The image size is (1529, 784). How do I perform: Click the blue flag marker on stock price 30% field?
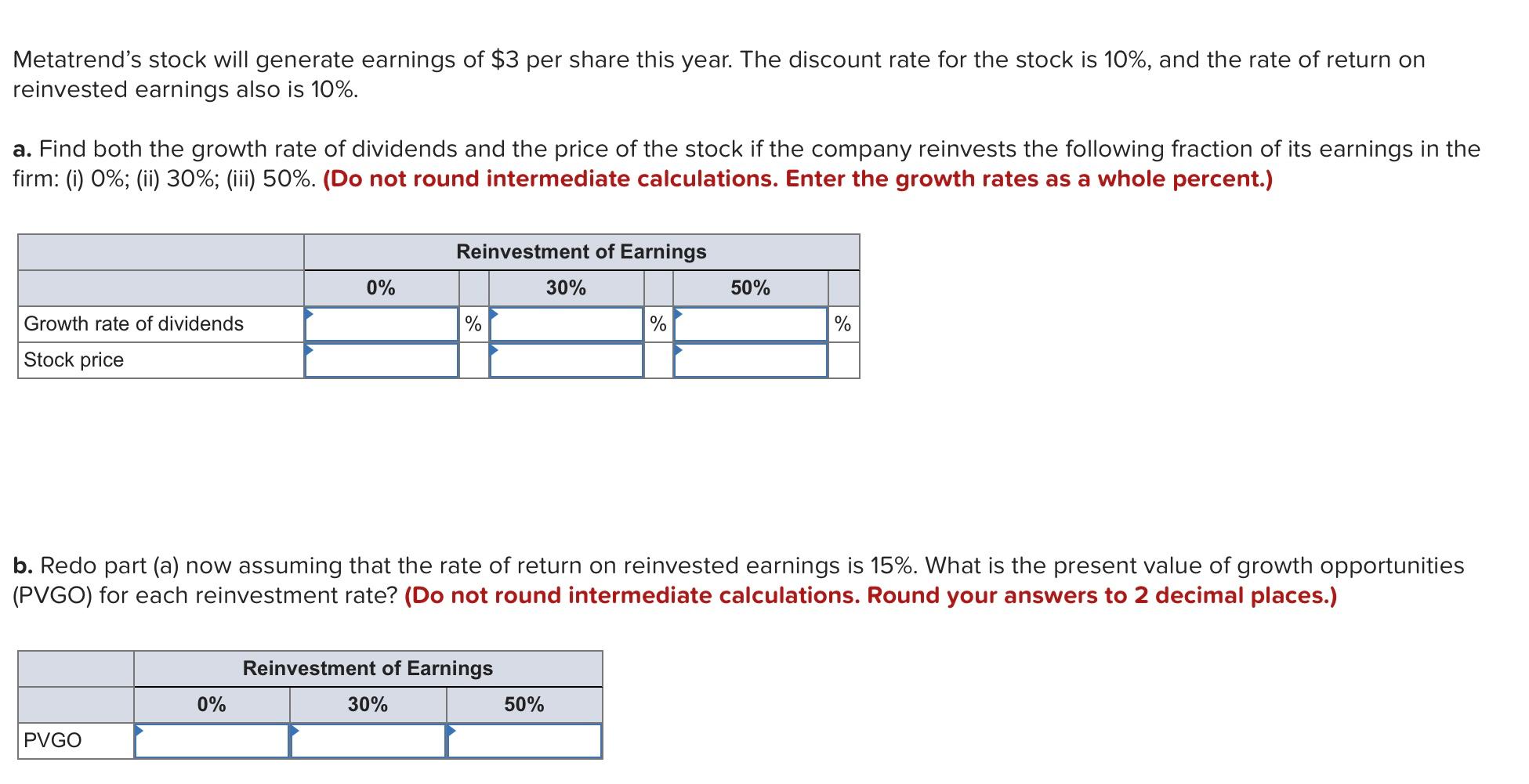point(494,349)
